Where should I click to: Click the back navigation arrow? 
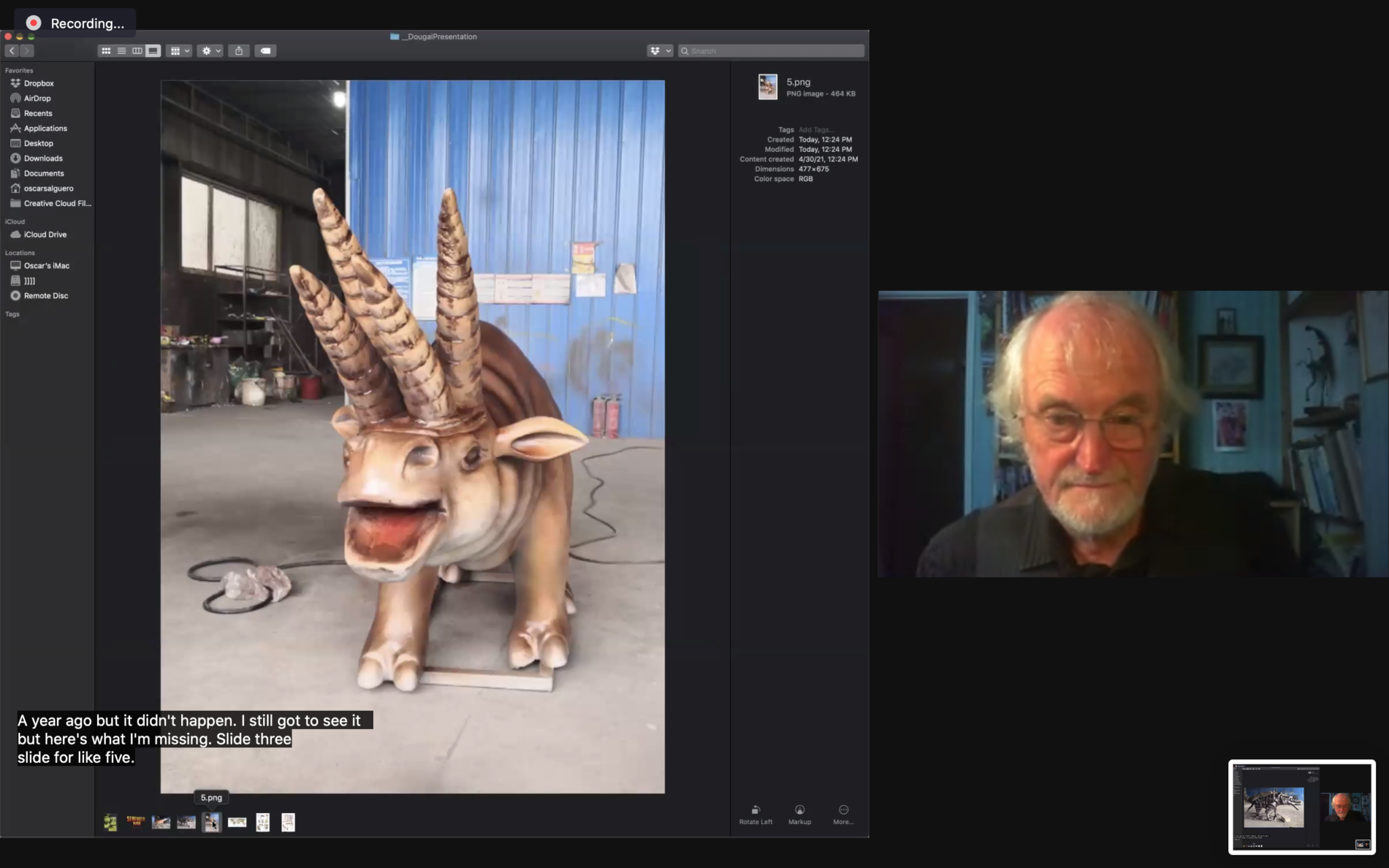point(12,51)
